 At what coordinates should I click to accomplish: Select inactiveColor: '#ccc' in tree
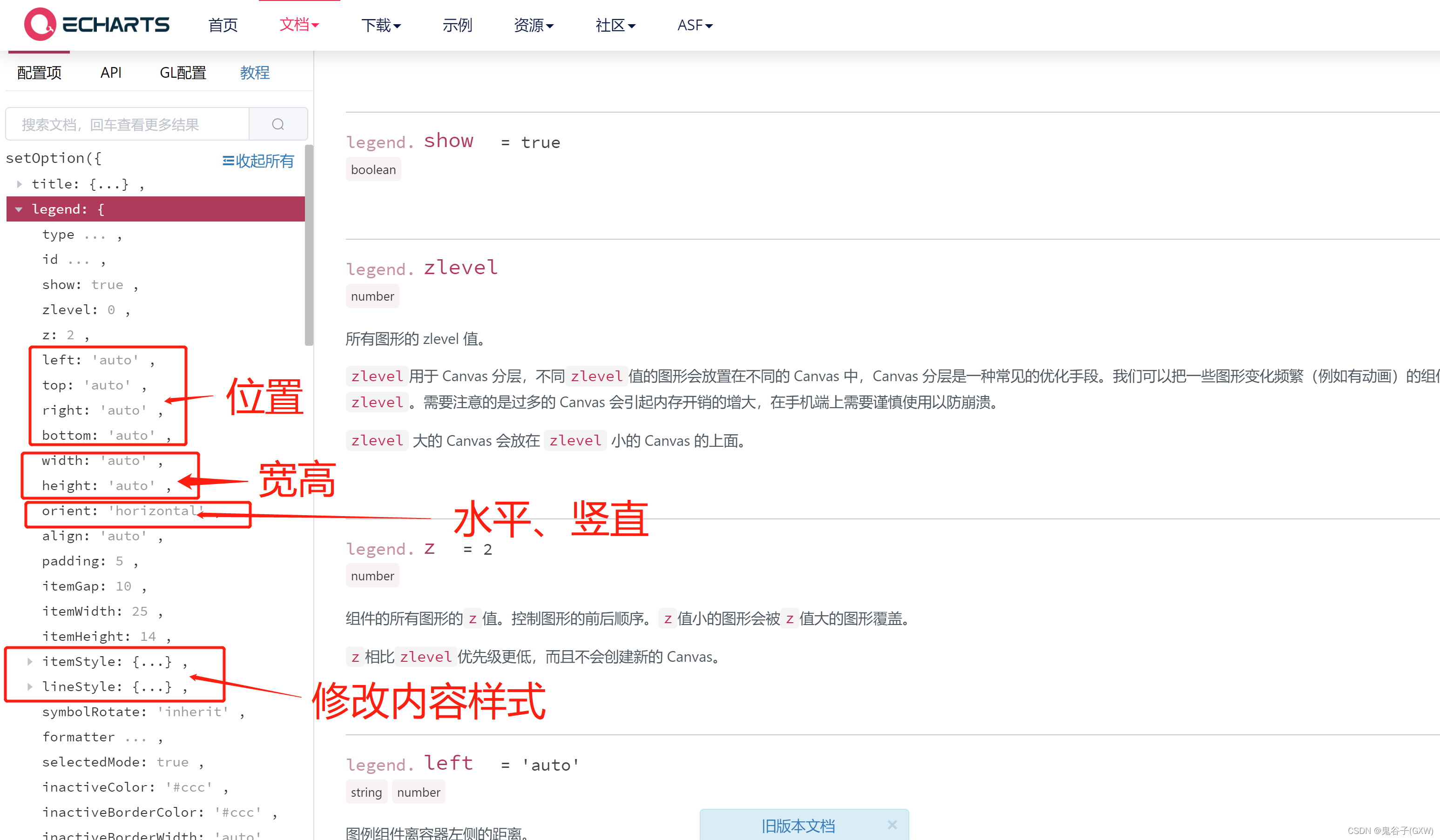coord(135,787)
